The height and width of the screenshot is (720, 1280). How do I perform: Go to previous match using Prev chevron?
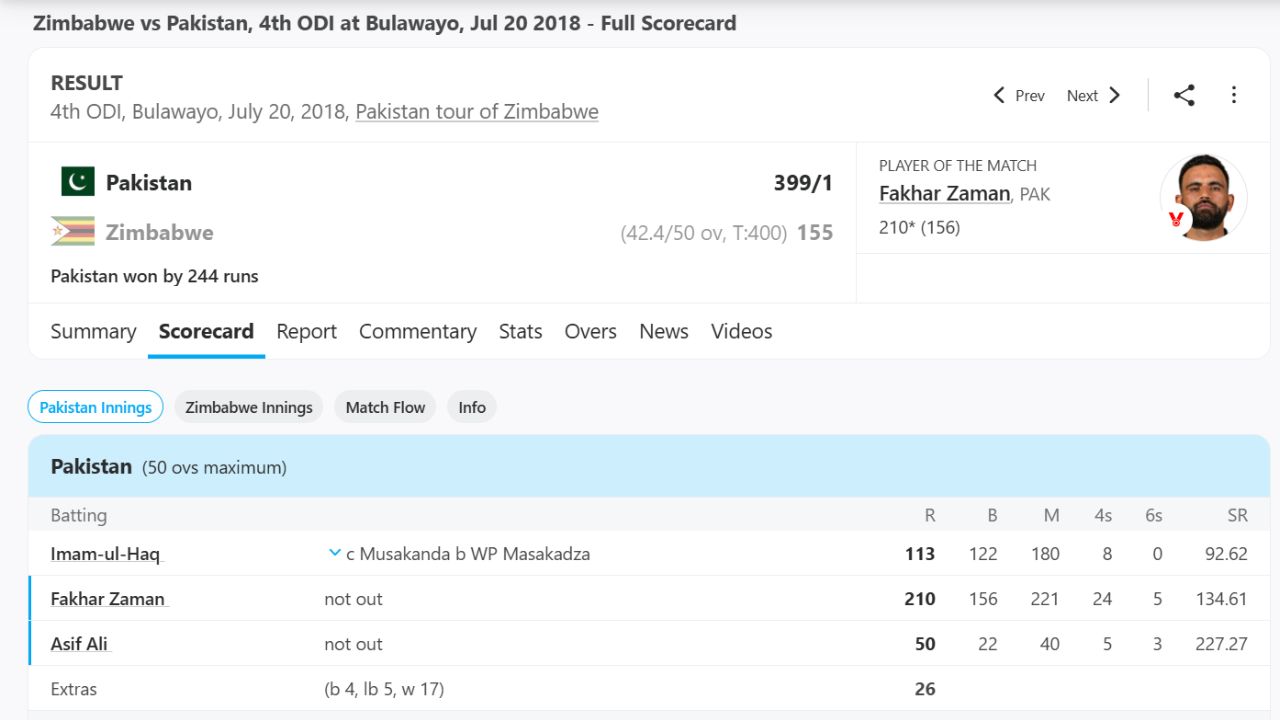(x=998, y=95)
